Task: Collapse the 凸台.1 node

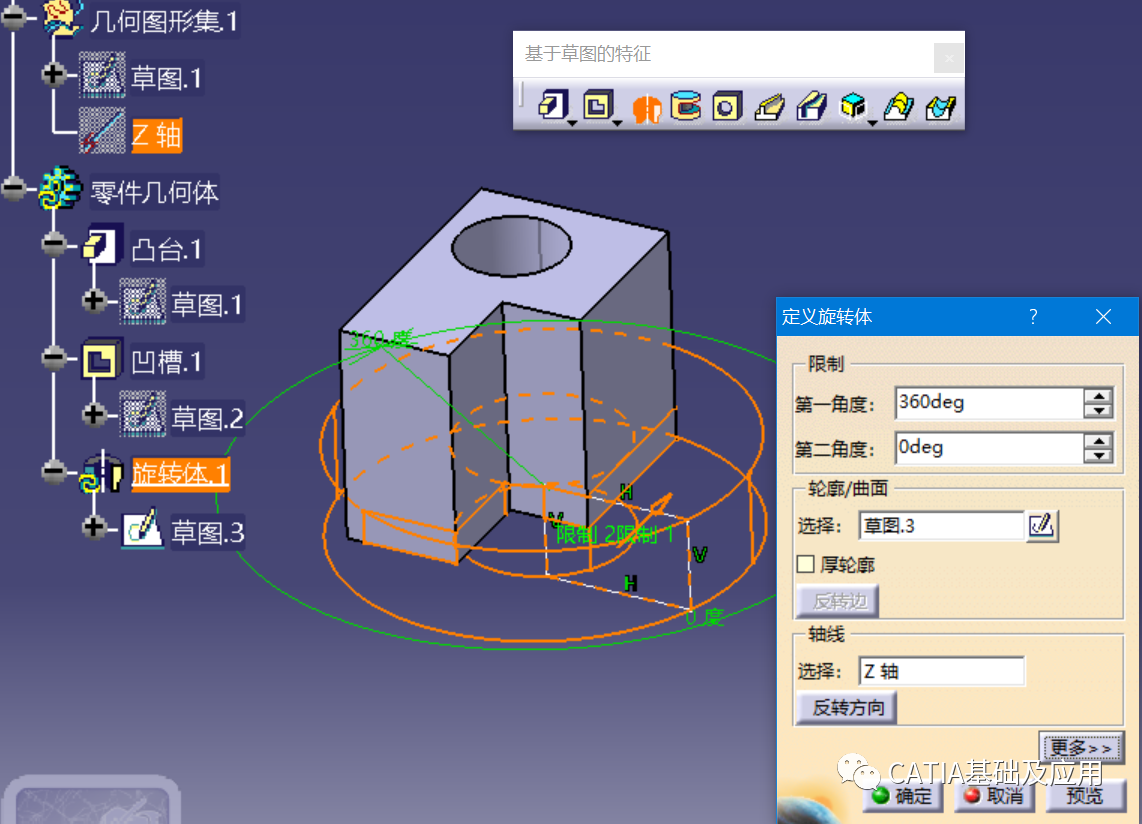Action: tap(55, 244)
